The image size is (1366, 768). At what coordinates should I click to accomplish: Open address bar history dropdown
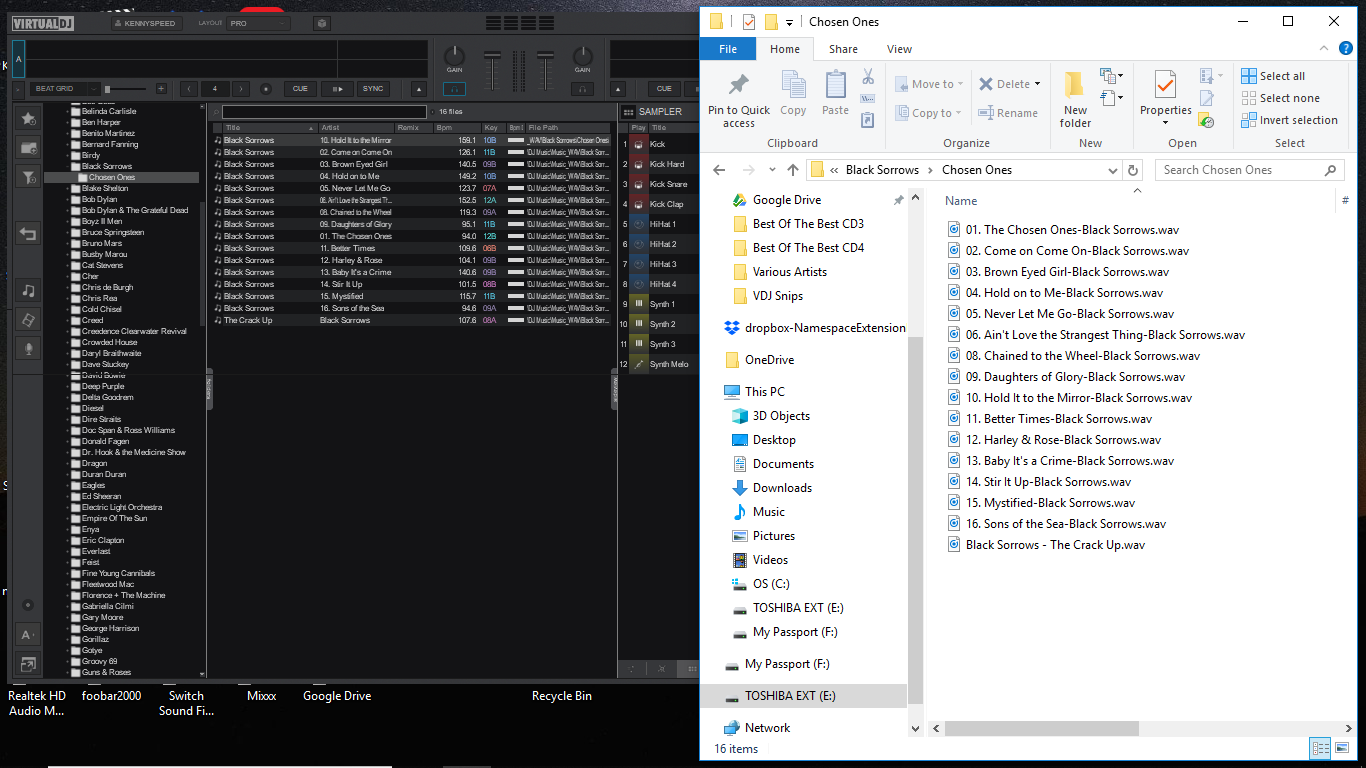pyautogui.click(x=1112, y=170)
